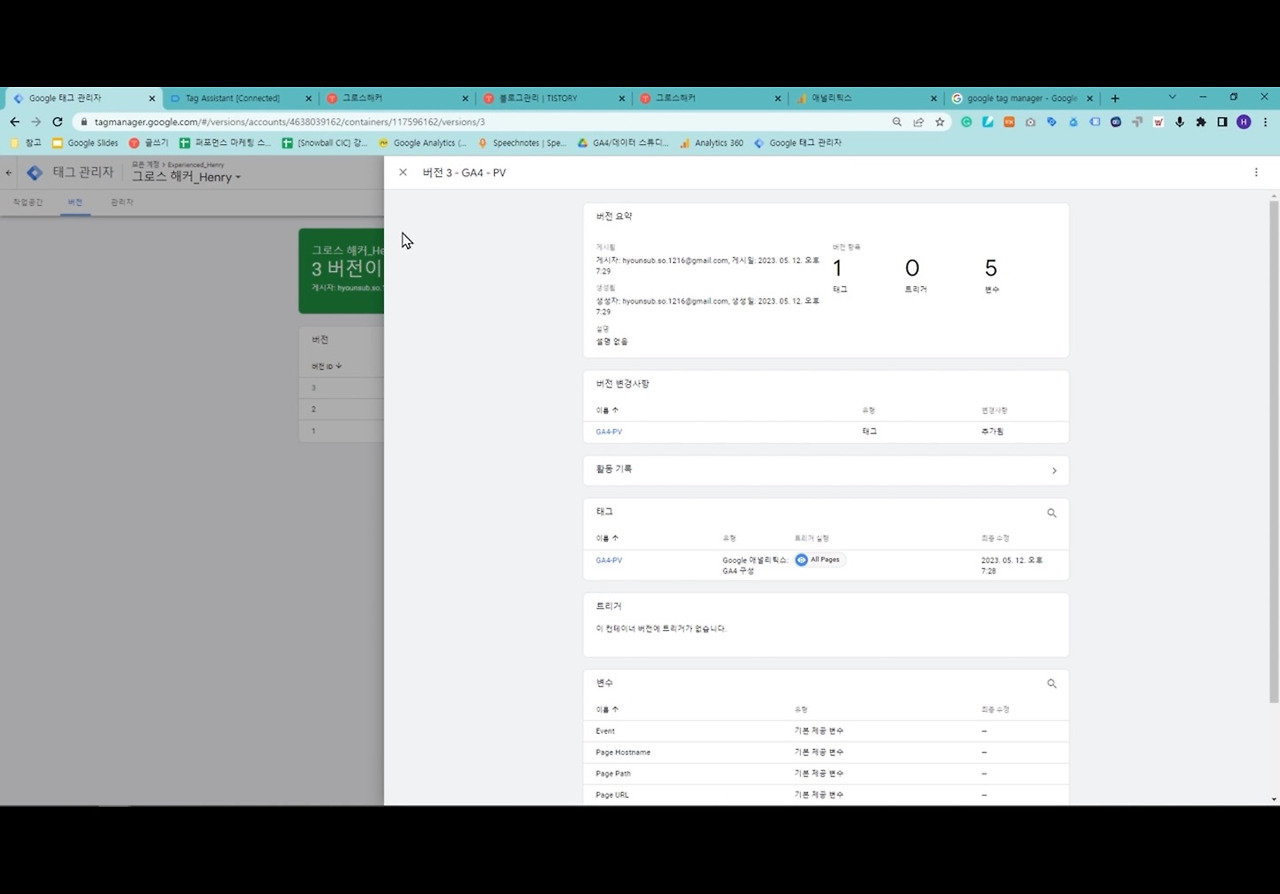Open the Speechnotes bookmark
The width and height of the screenshot is (1280, 894).
coord(522,143)
